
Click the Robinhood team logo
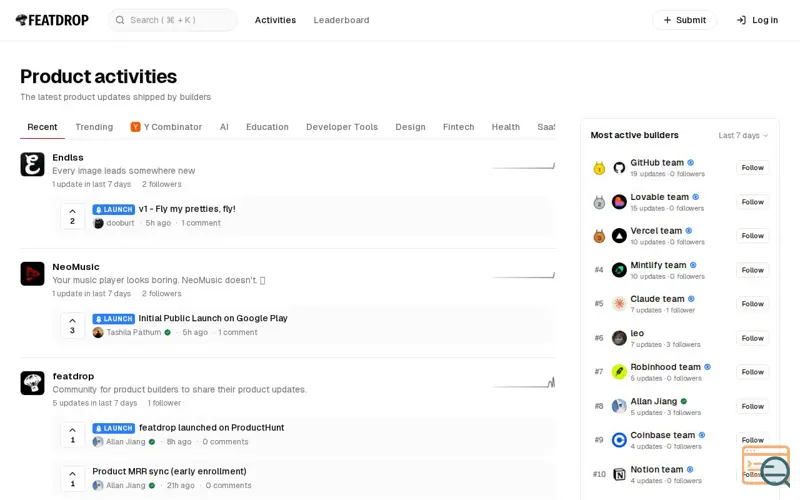[619, 372]
